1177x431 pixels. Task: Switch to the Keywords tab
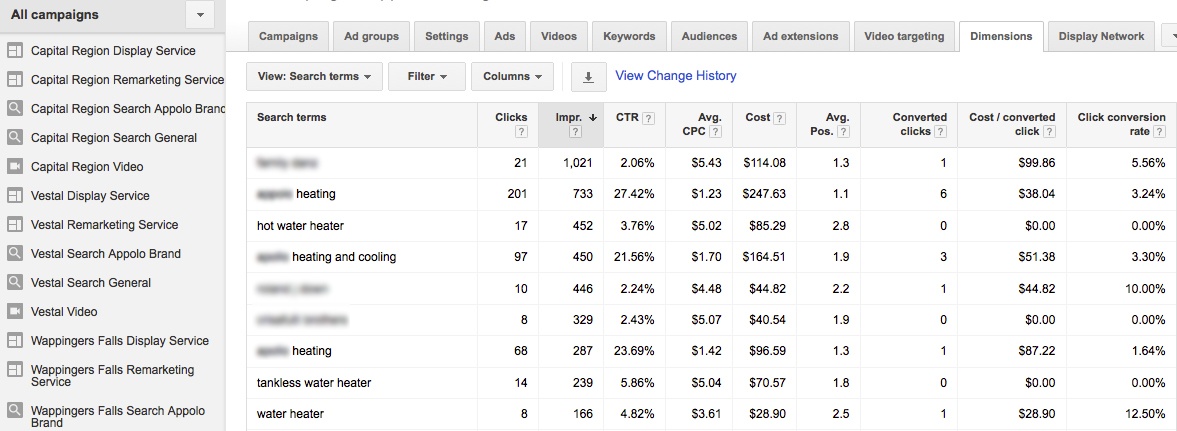(630, 36)
